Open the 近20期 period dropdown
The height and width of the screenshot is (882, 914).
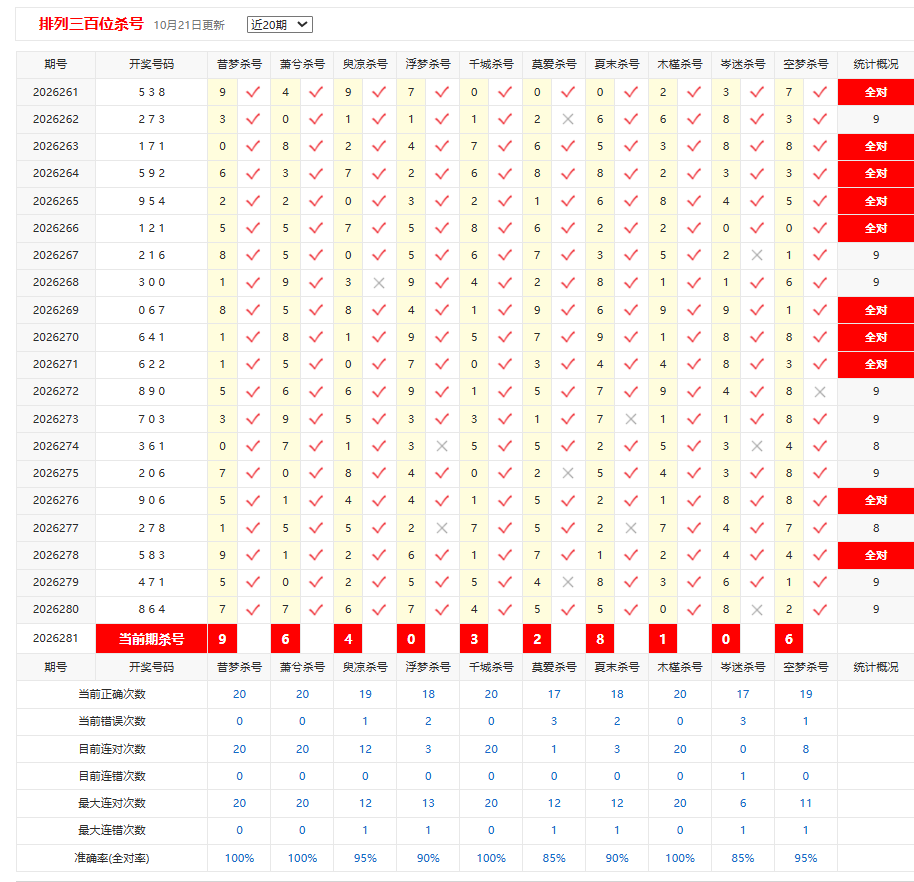(x=280, y=24)
